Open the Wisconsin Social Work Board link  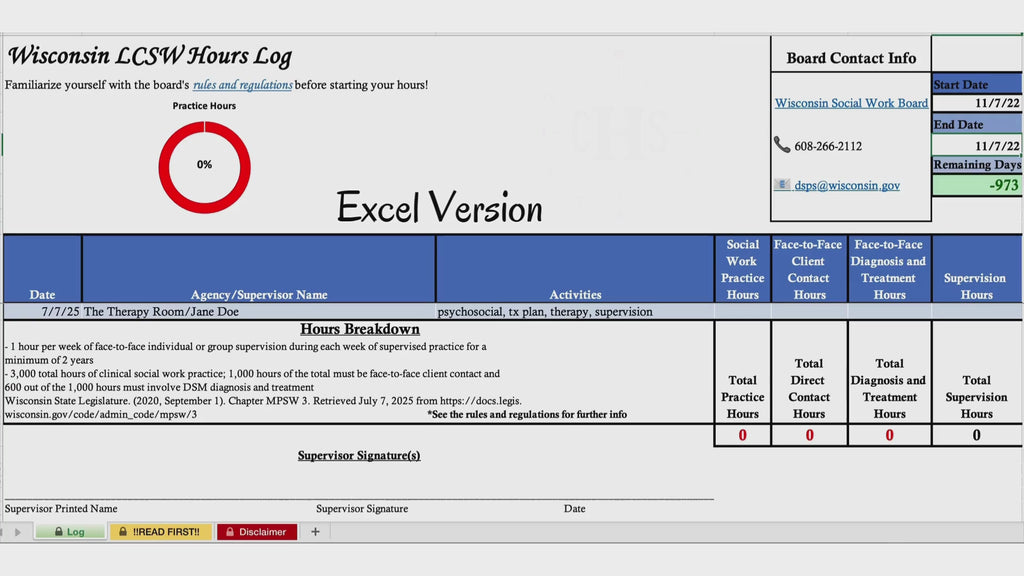pyautogui.click(x=851, y=103)
